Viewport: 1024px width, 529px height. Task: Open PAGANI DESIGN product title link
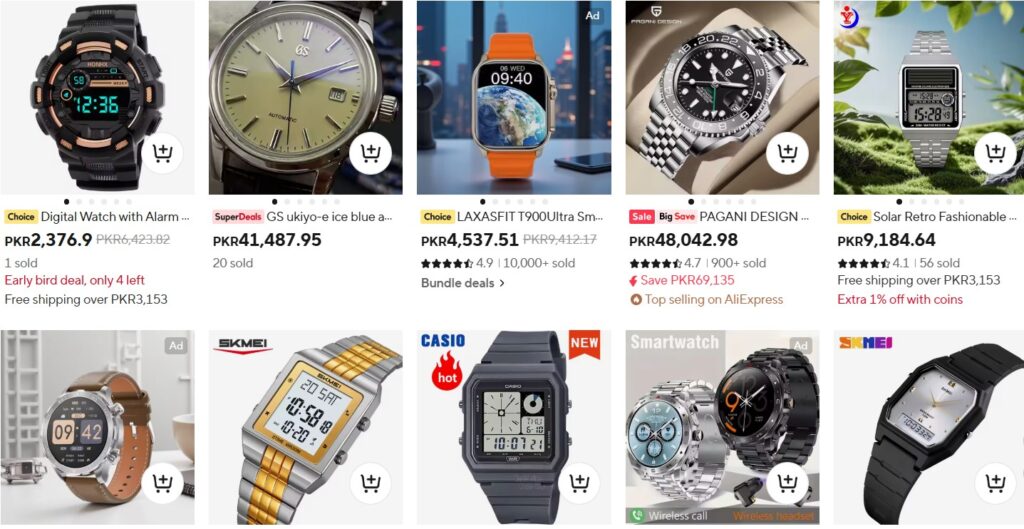pos(754,216)
